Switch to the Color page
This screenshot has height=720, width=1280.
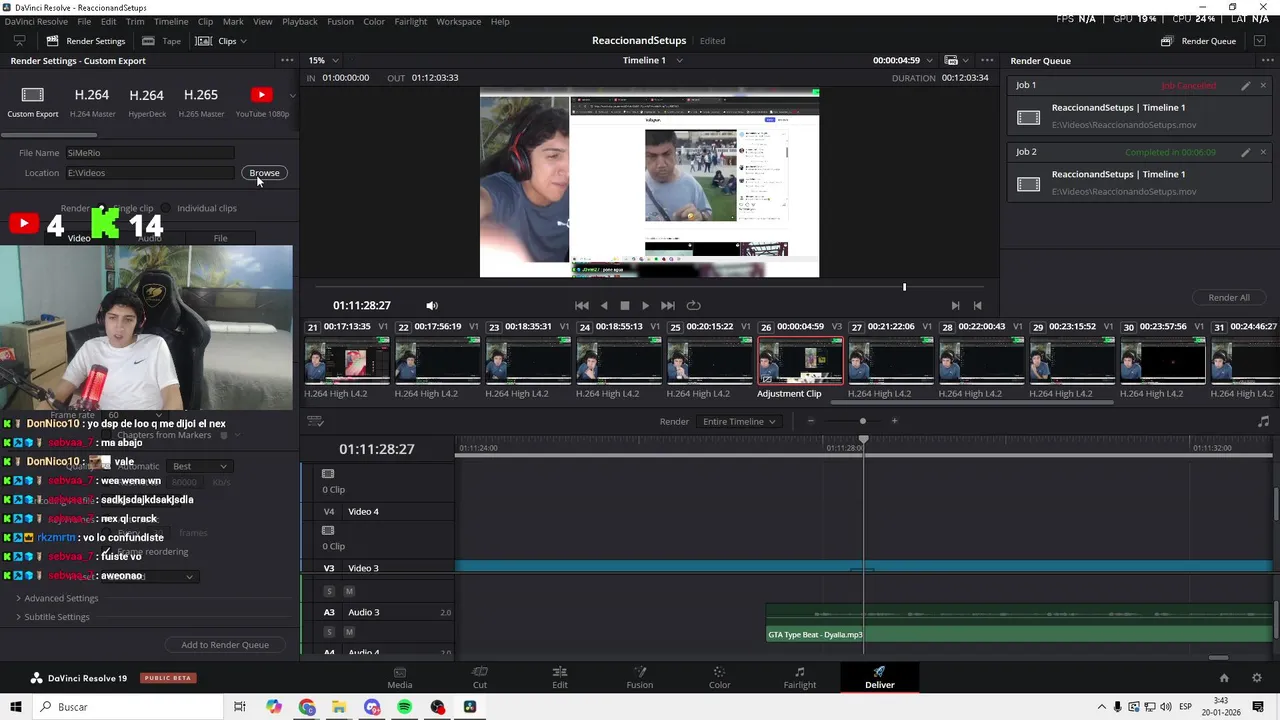click(719, 677)
